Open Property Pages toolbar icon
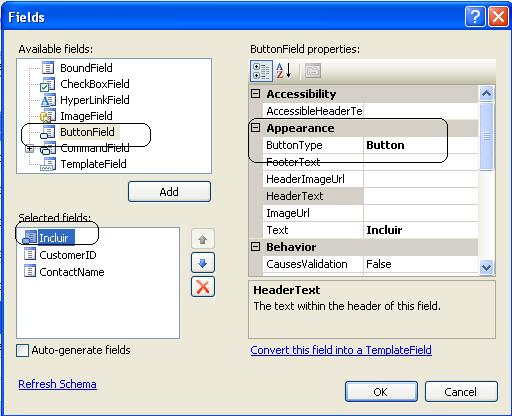Viewport: 512px width, 416px height. click(x=313, y=71)
